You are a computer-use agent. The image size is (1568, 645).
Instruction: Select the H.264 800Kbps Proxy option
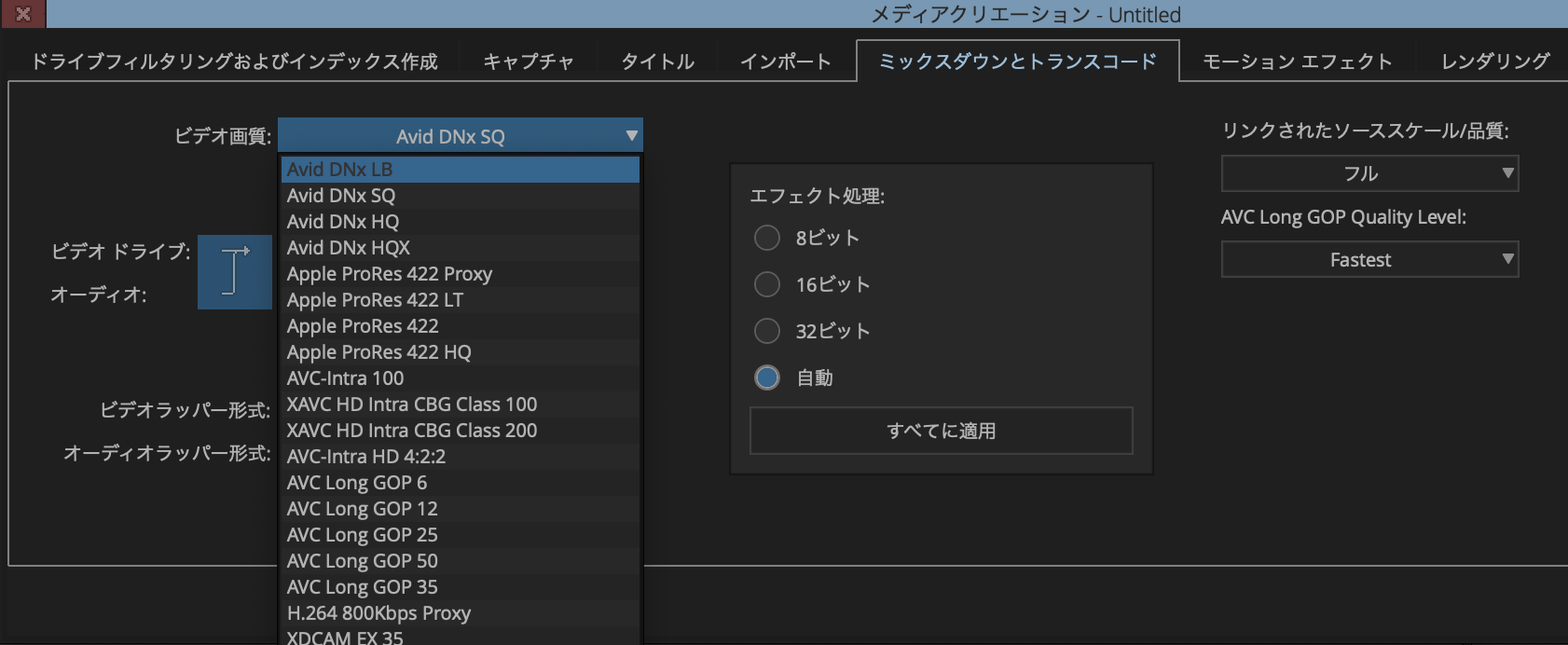379,613
